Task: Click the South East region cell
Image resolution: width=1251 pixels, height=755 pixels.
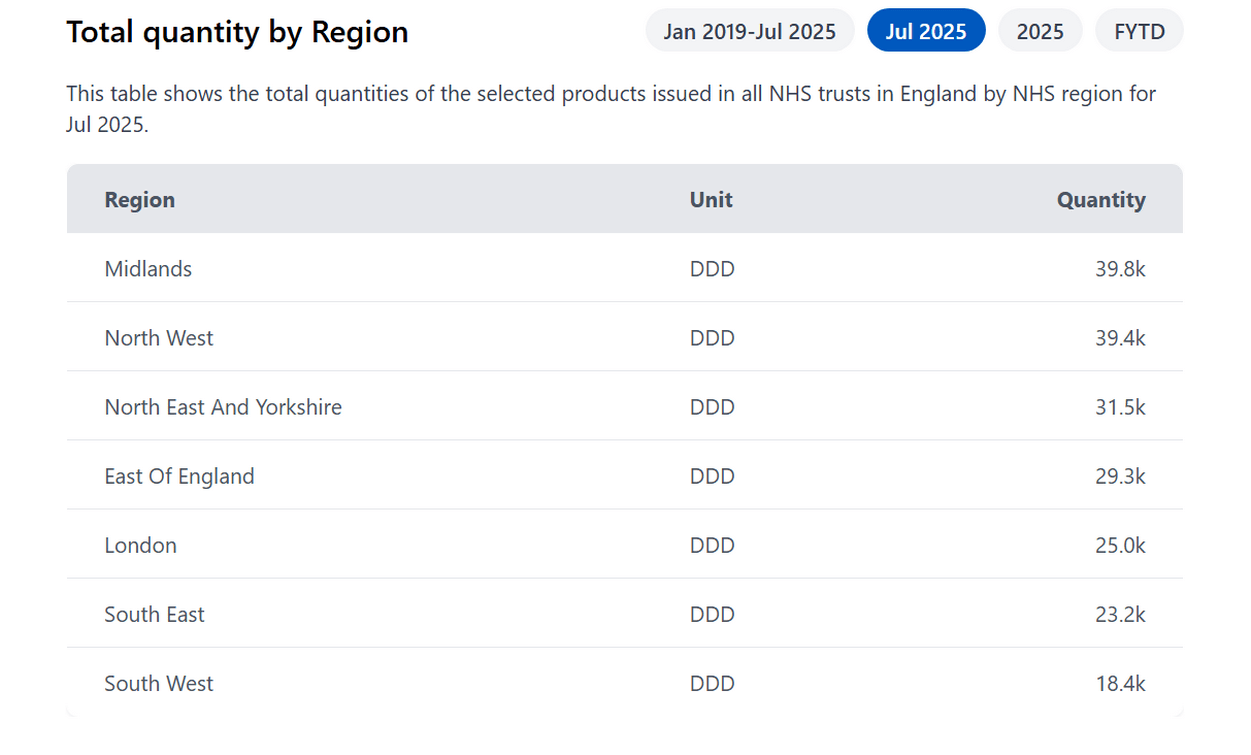Action: click(154, 614)
